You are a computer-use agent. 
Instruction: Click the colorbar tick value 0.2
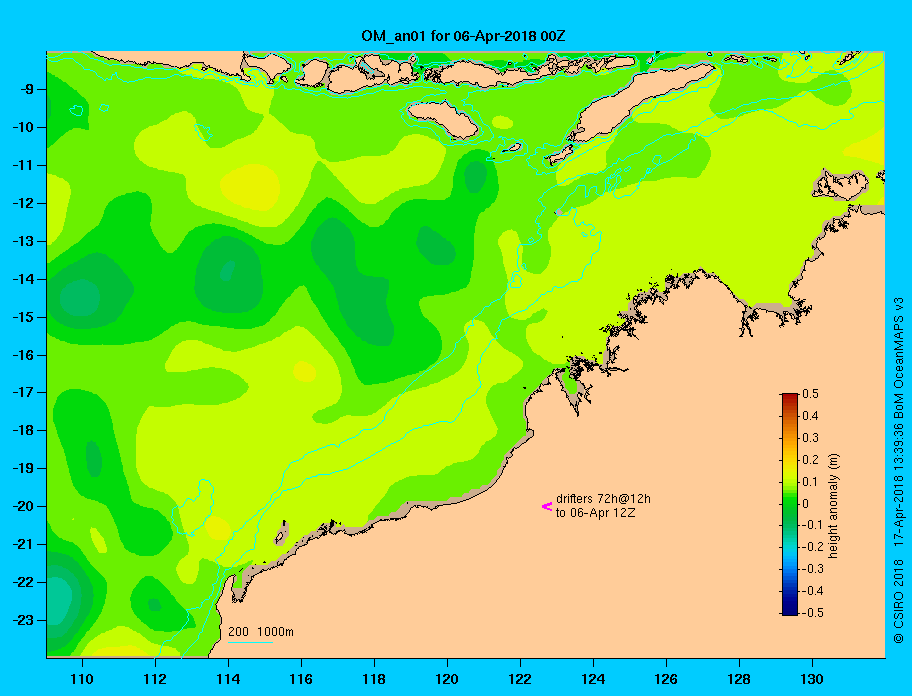pyautogui.click(x=810, y=460)
